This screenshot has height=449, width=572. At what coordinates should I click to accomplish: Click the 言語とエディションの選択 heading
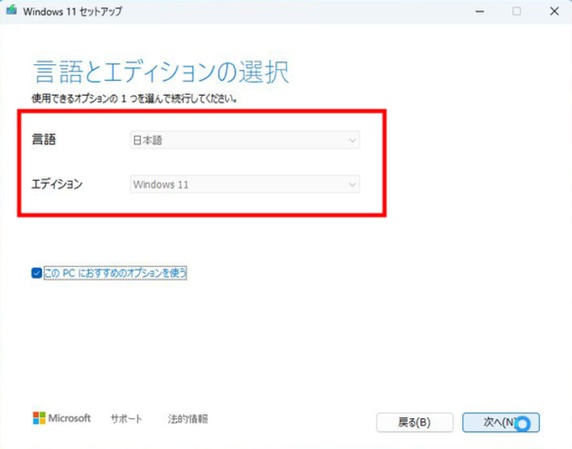161,72
